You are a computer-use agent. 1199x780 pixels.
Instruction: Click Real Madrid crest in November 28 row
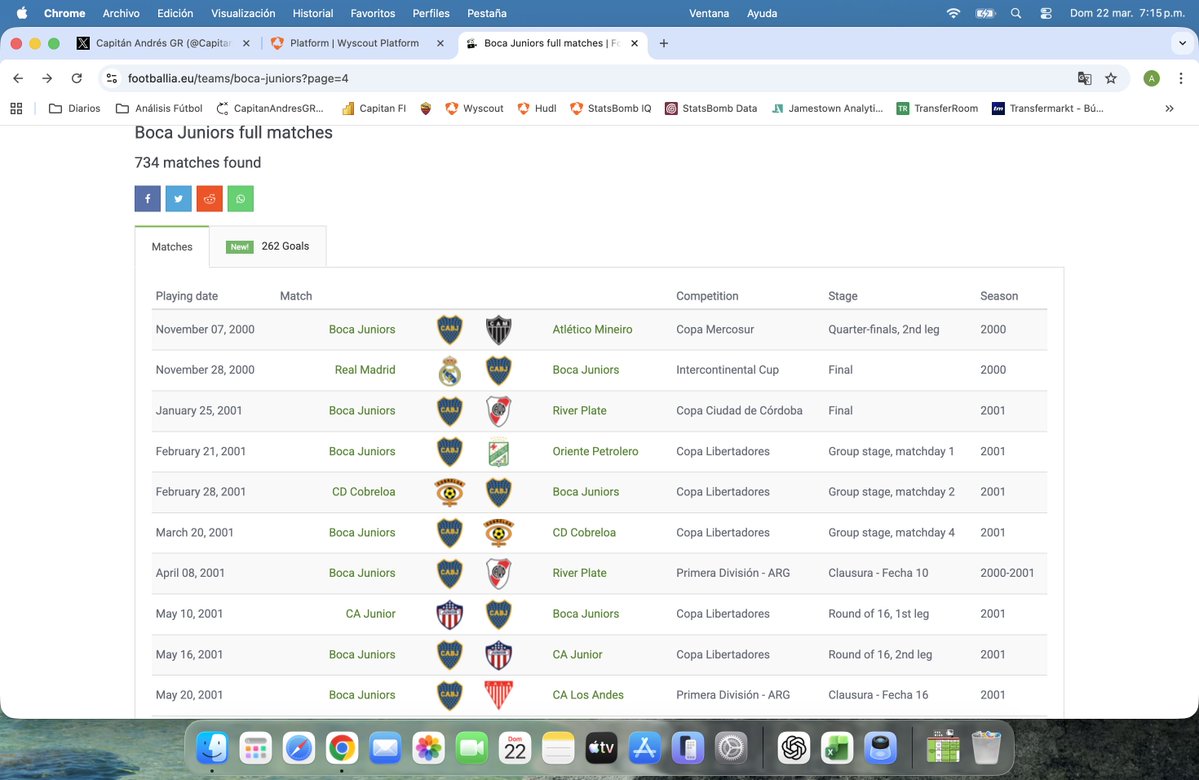pos(450,371)
